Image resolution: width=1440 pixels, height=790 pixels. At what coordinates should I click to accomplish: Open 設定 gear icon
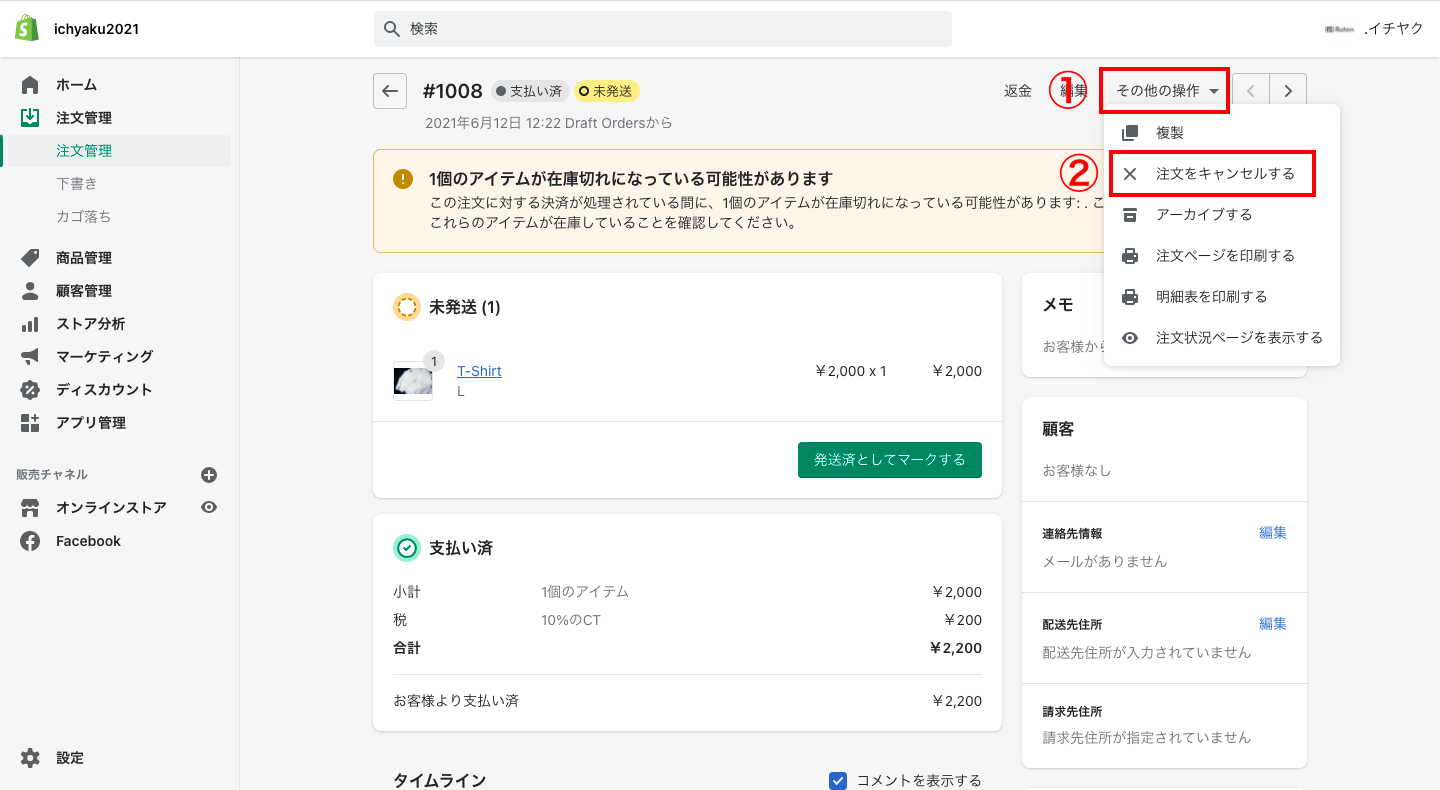coord(30,758)
